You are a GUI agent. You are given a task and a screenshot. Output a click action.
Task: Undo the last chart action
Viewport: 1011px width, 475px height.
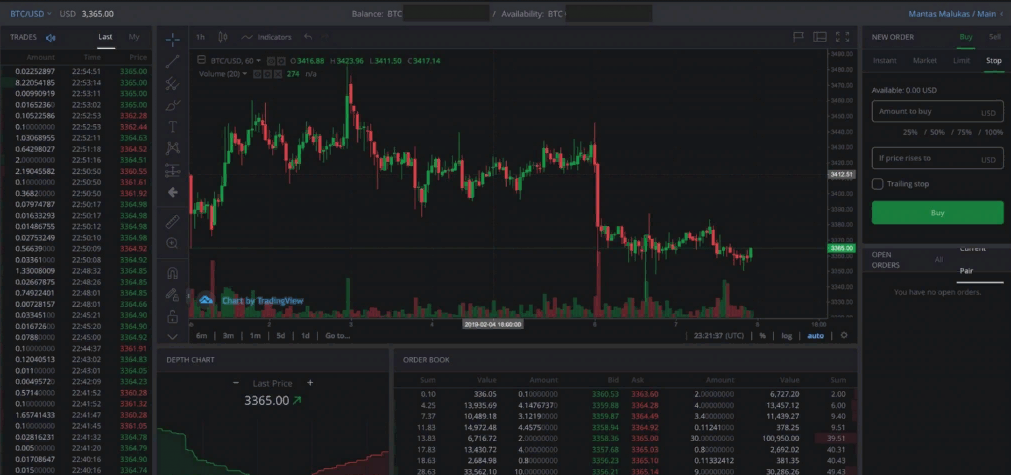[x=308, y=37]
